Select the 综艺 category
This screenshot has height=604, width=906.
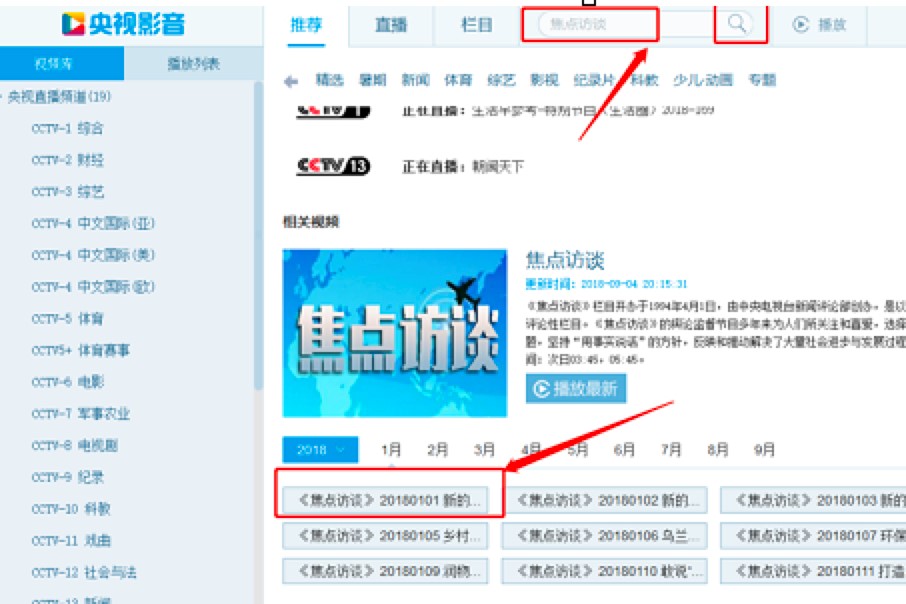501,80
